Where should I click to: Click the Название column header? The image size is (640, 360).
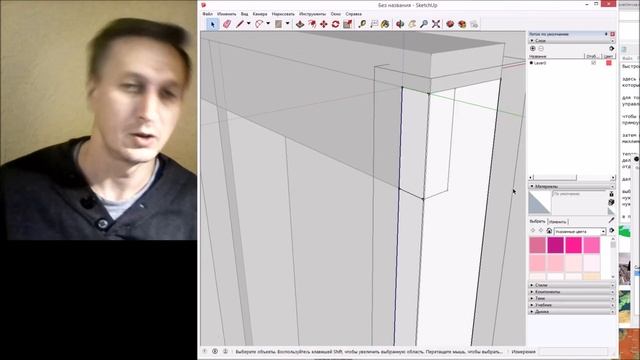(556, 56)
